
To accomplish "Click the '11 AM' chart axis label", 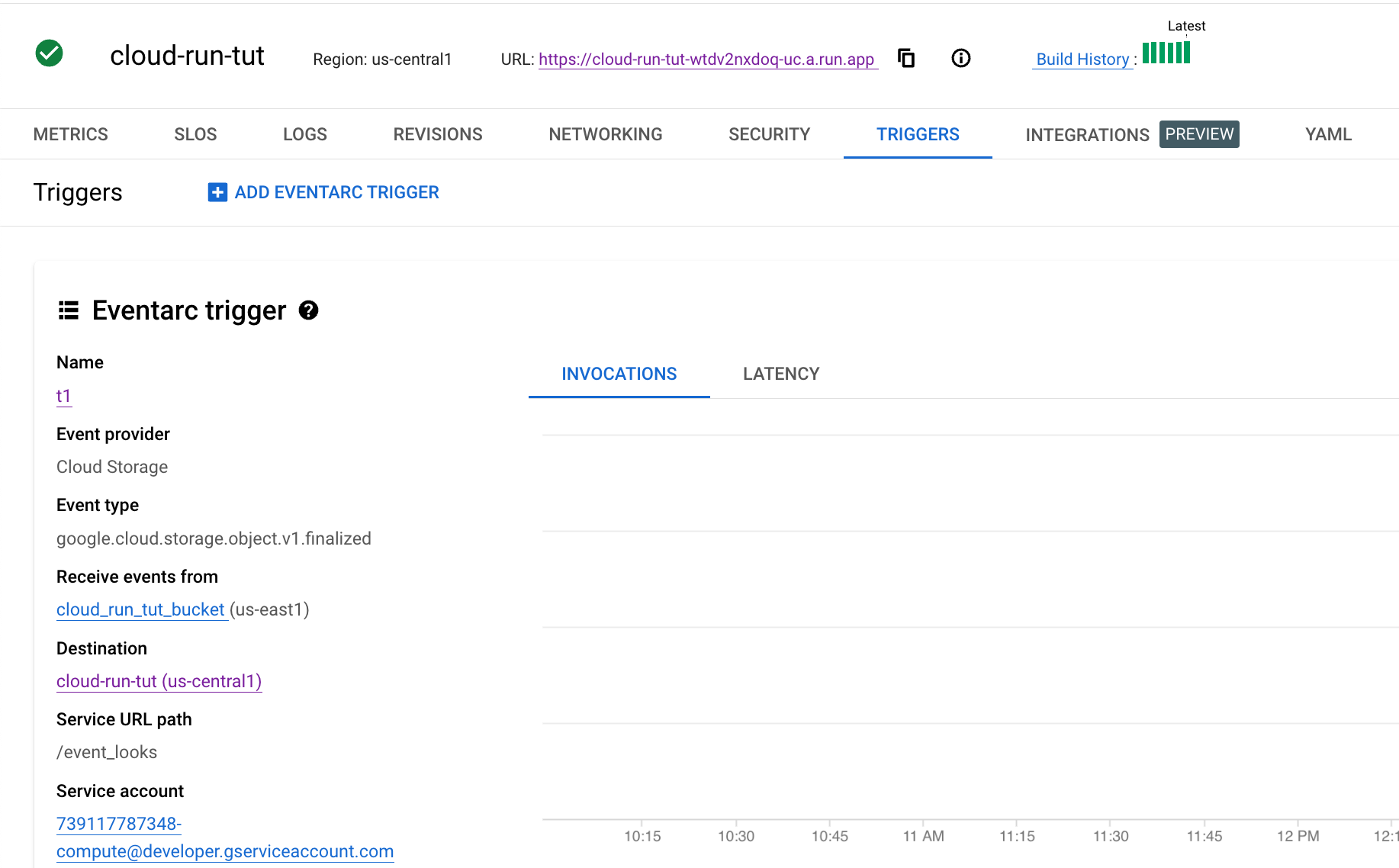I will click(x=923, y=836).
